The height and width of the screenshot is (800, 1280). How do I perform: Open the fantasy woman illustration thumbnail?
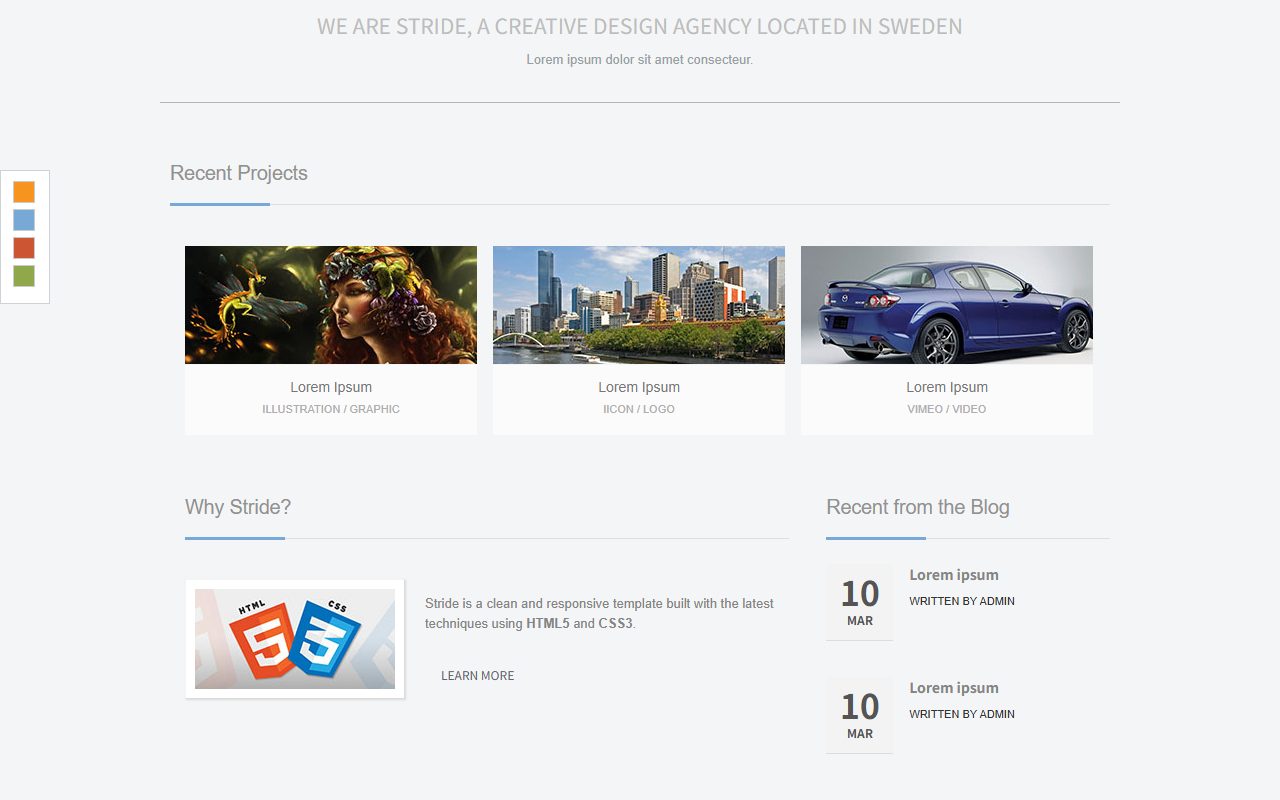pos(331,305)
